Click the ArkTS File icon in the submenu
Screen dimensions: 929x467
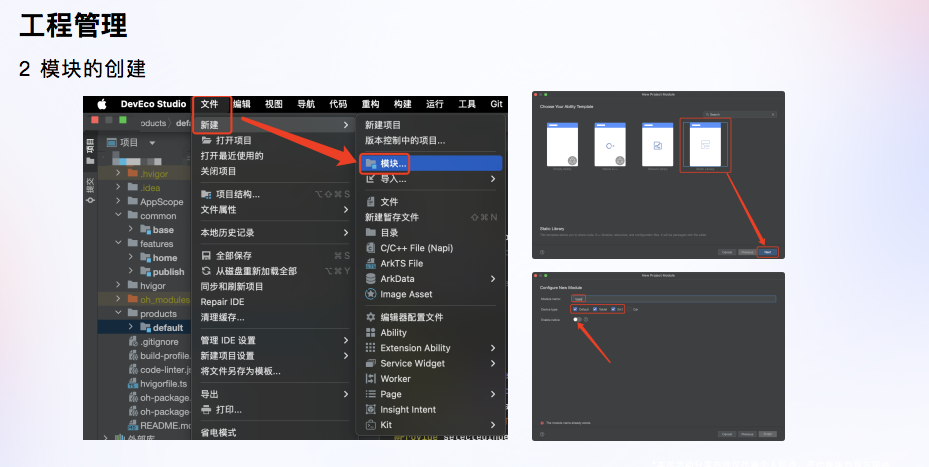370,263
